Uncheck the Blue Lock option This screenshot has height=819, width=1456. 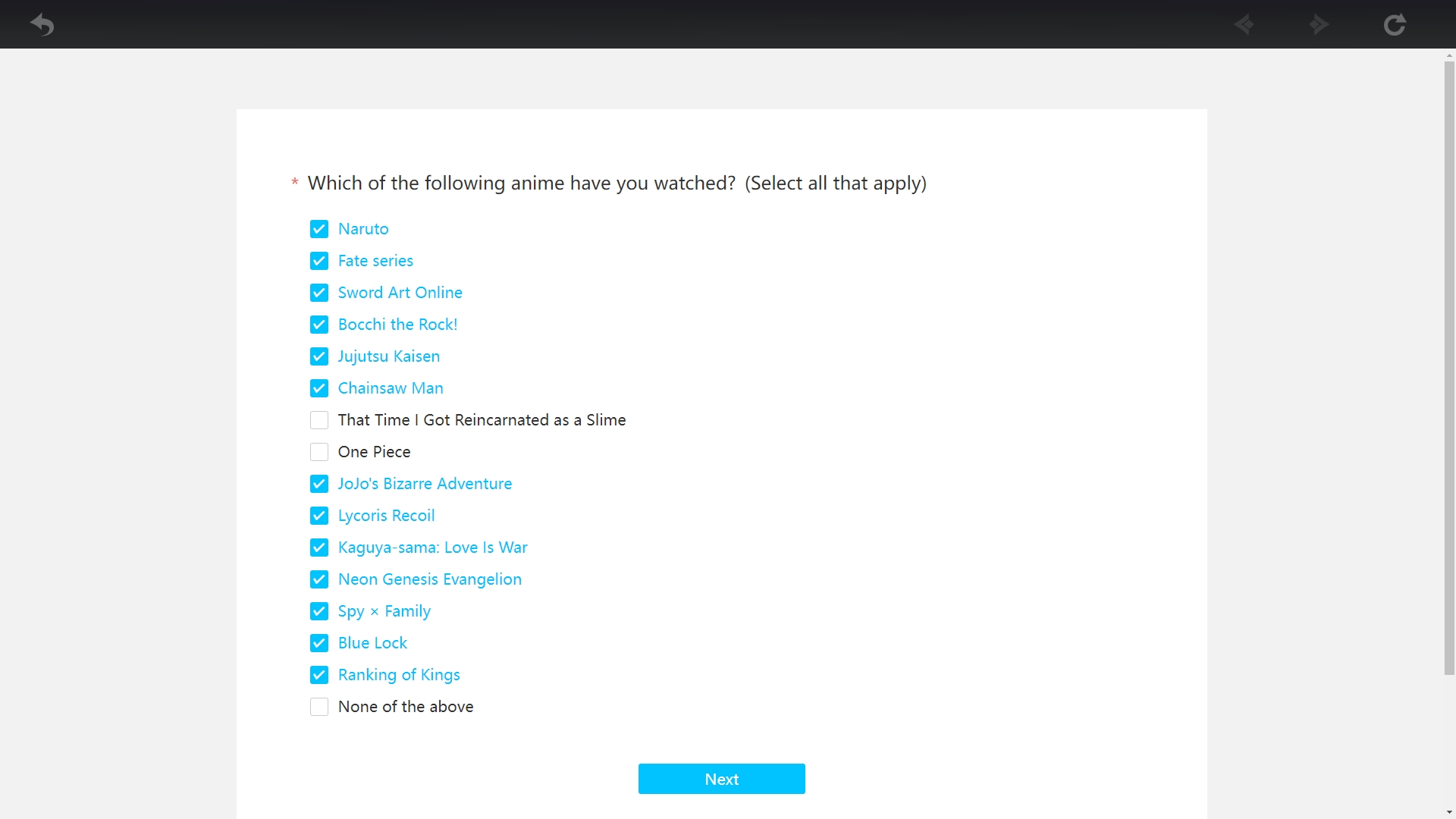click(x=319, y=643)
